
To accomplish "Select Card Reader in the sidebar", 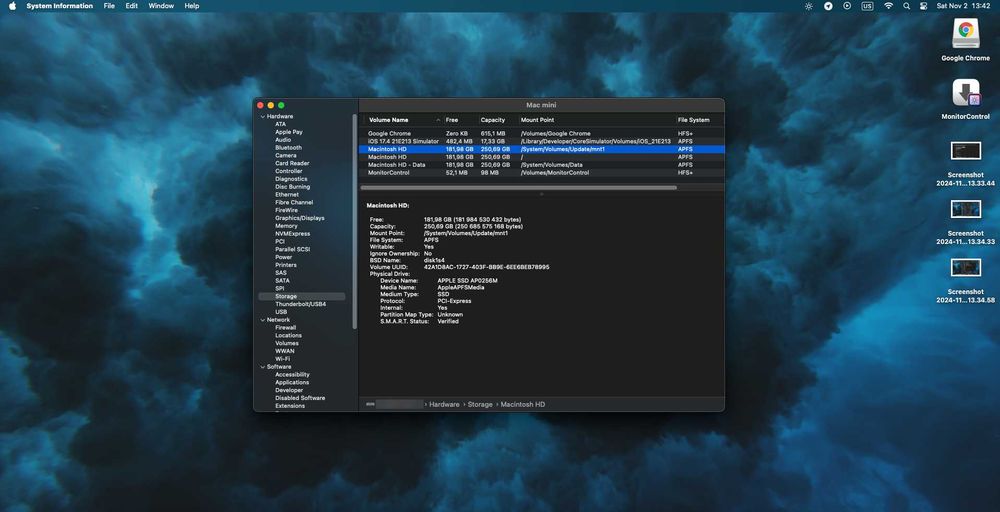I will pyautogui.click(x=292, y=163).
